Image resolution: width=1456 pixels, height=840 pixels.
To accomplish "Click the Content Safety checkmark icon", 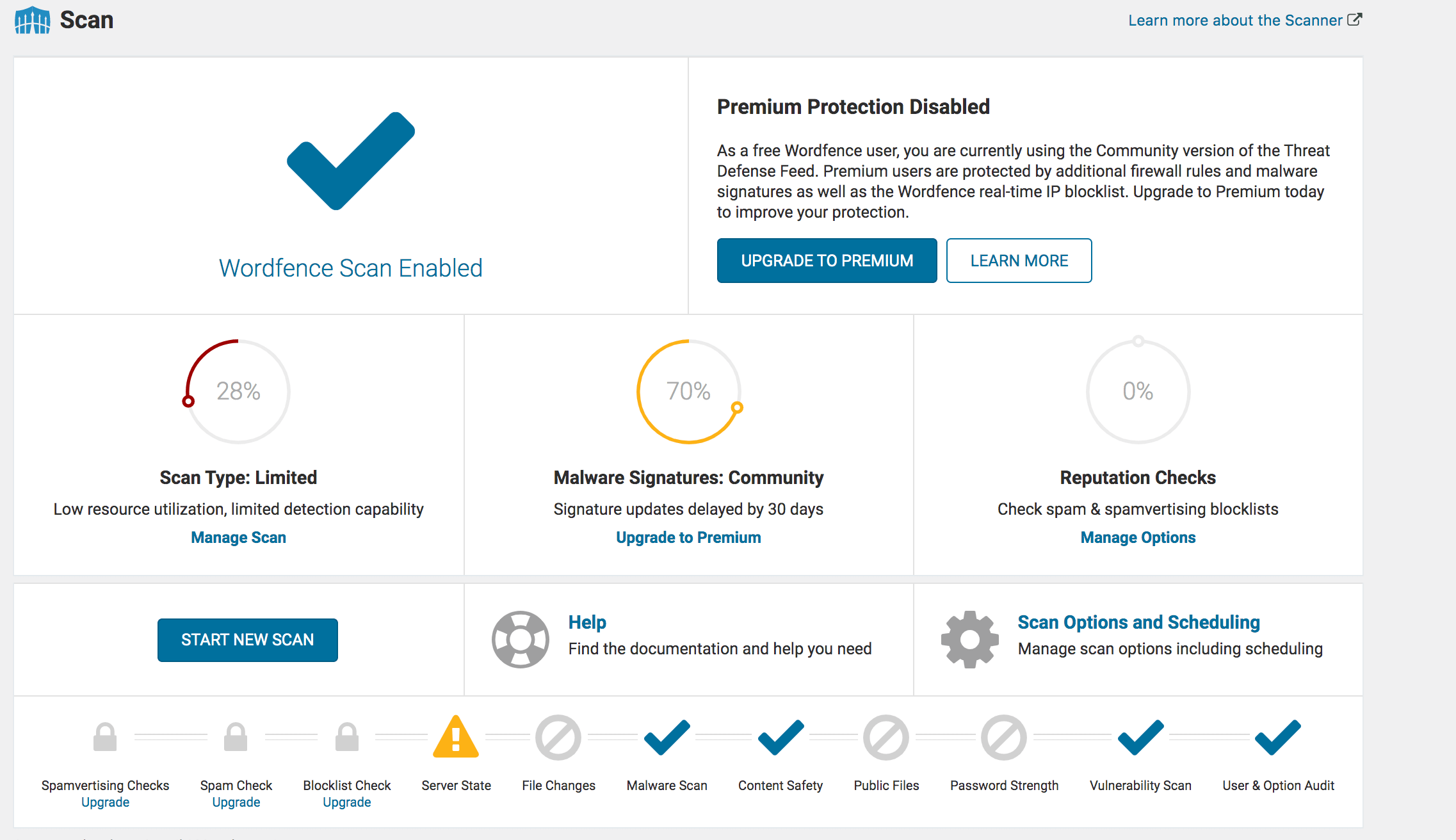I will [780, 738].
